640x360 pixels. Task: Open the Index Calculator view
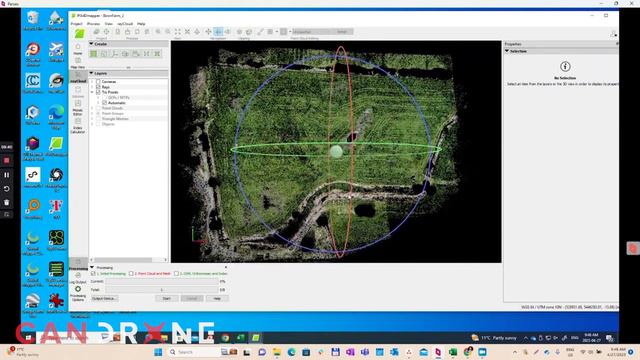point(78,126)
